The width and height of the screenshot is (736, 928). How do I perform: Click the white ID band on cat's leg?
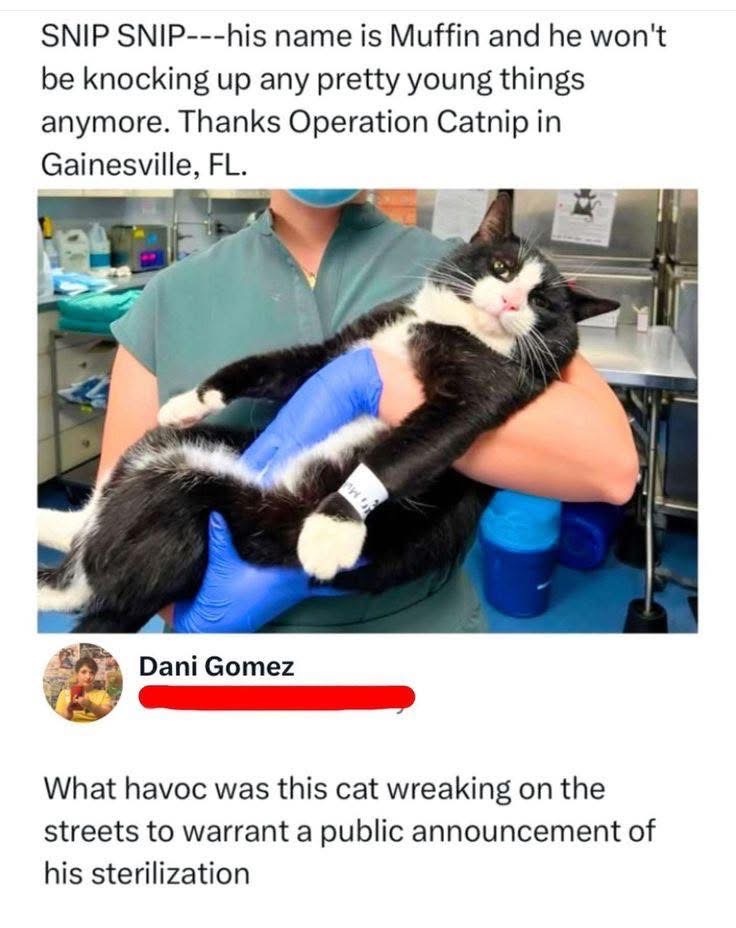(x=365, y=487)
